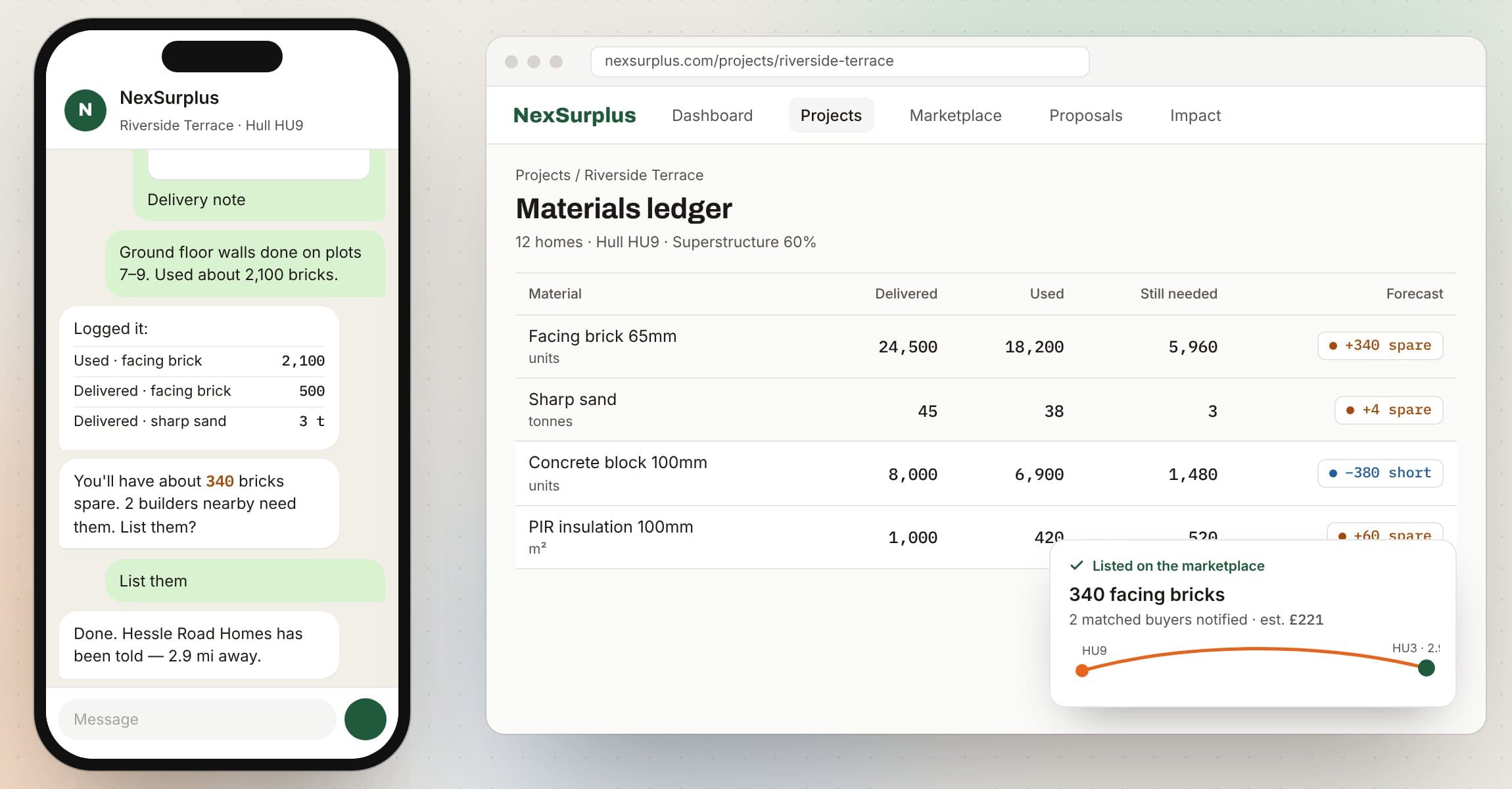Screen dimensions: 1512x789
Task: Click the Material column header
Action: (x=555, y=294)
